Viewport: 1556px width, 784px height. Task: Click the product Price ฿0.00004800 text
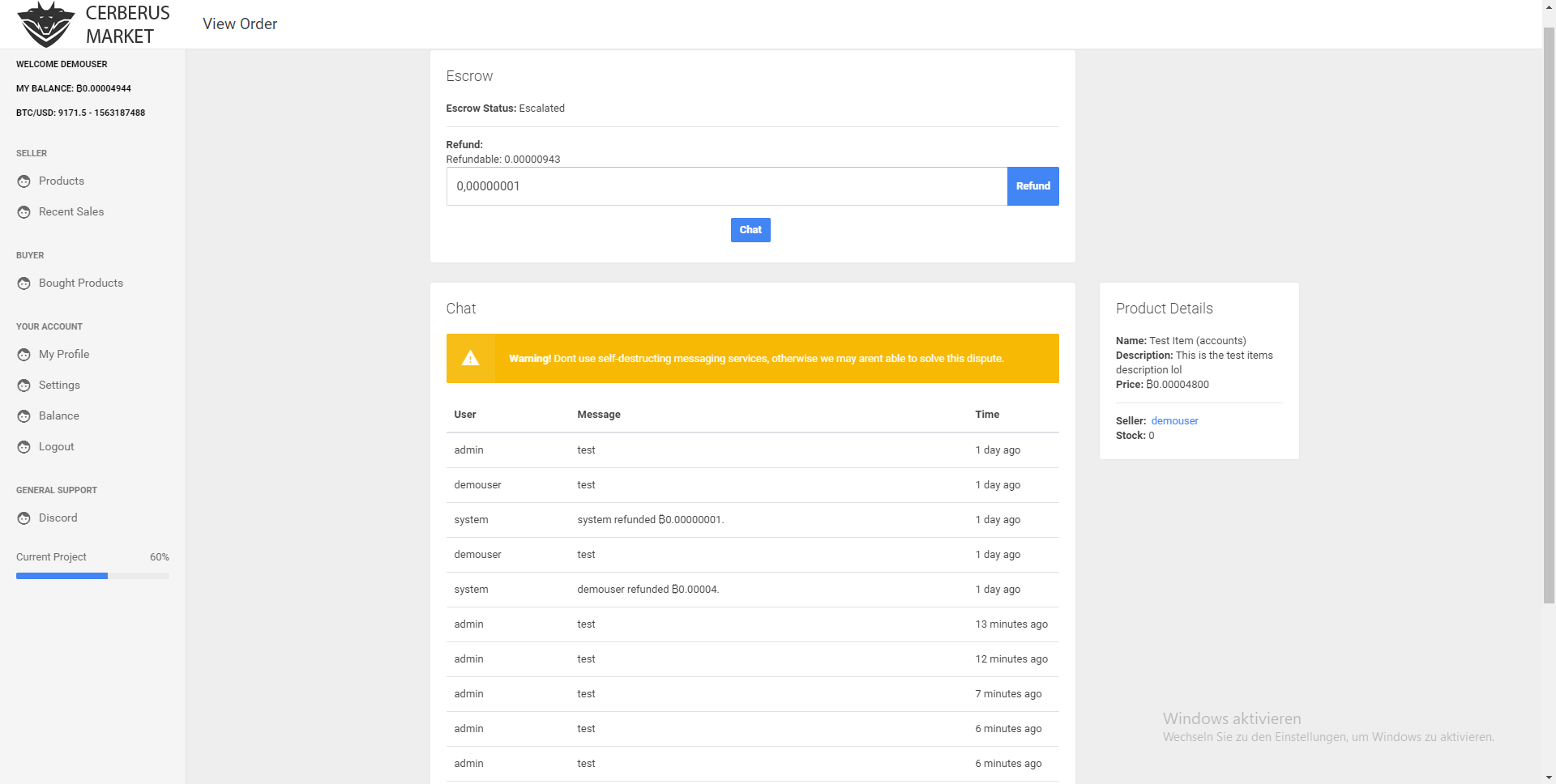click(x=1162, y=385)
